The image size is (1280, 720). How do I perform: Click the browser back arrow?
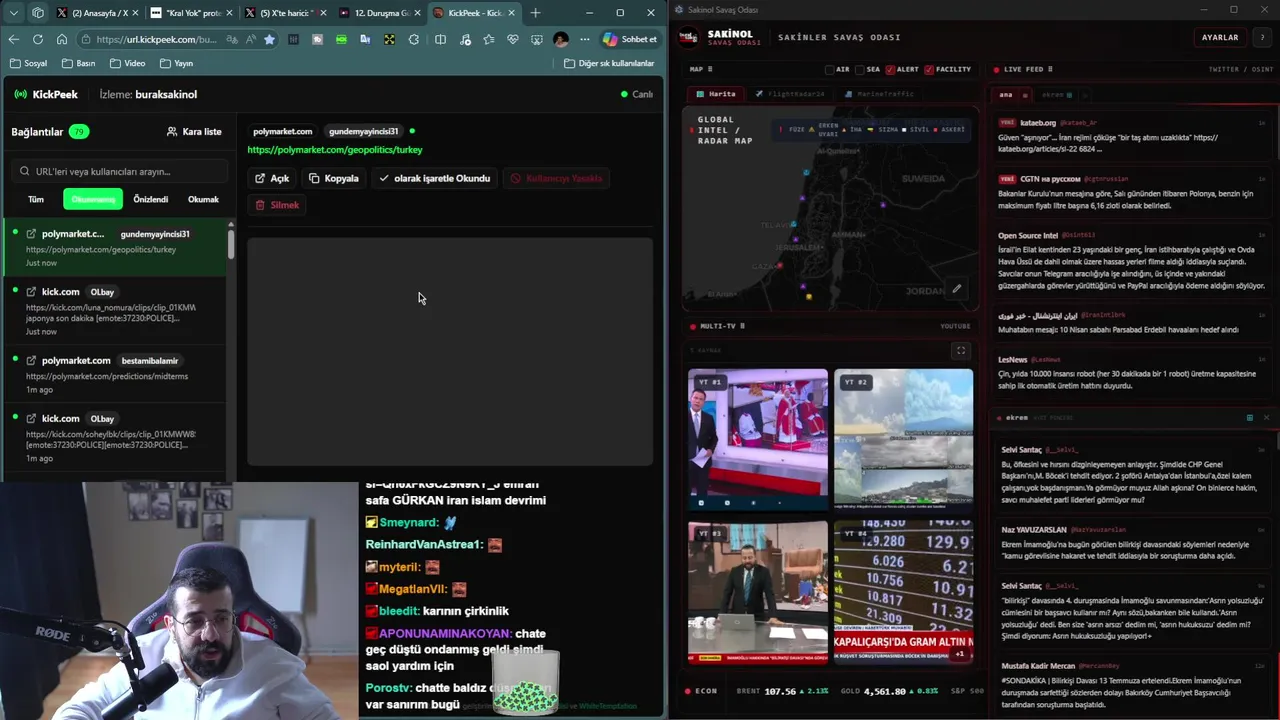click(x=13, y=39)
